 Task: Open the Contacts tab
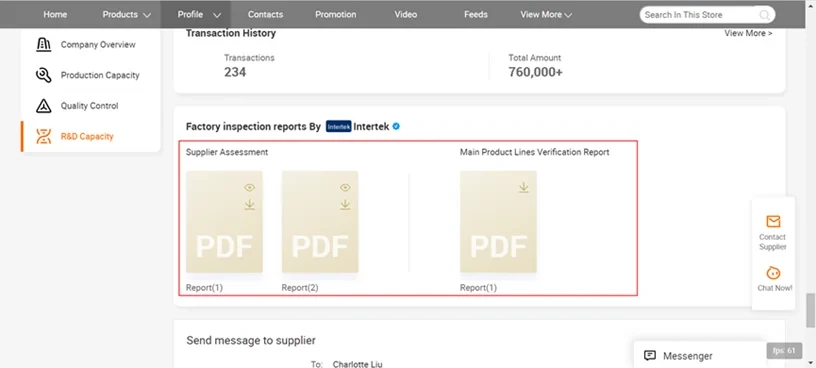265,15
